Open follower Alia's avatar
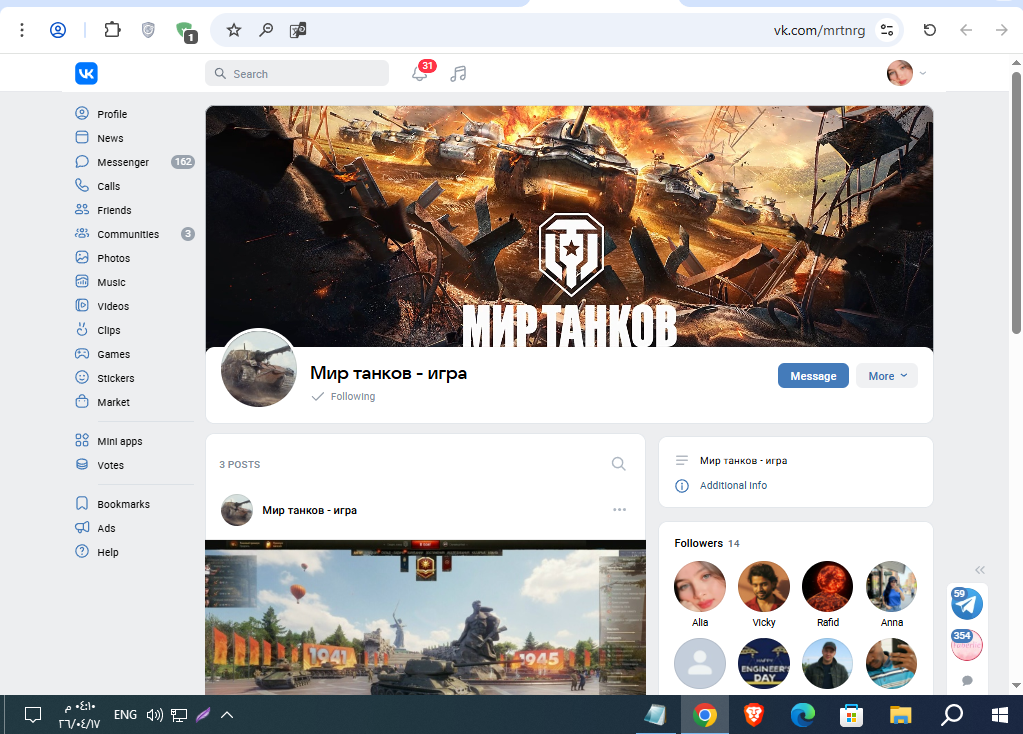 tap(699, 586)
